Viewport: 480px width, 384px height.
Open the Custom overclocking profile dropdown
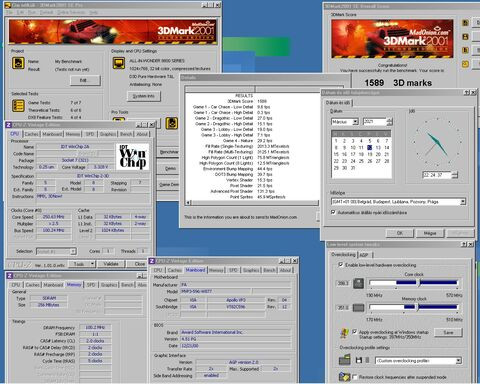click(459, 361)
